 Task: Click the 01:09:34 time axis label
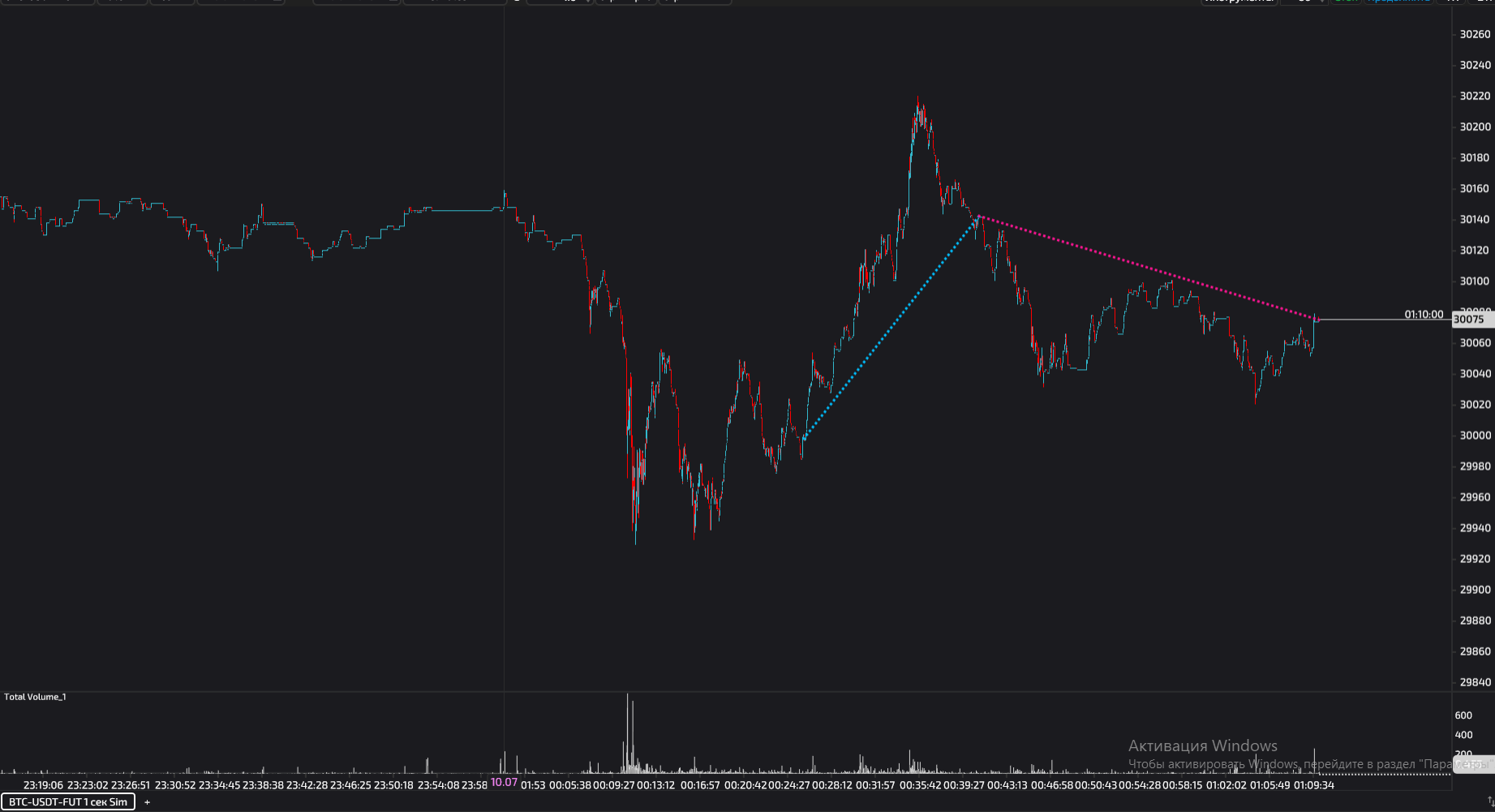click(x=1313, y=785)
